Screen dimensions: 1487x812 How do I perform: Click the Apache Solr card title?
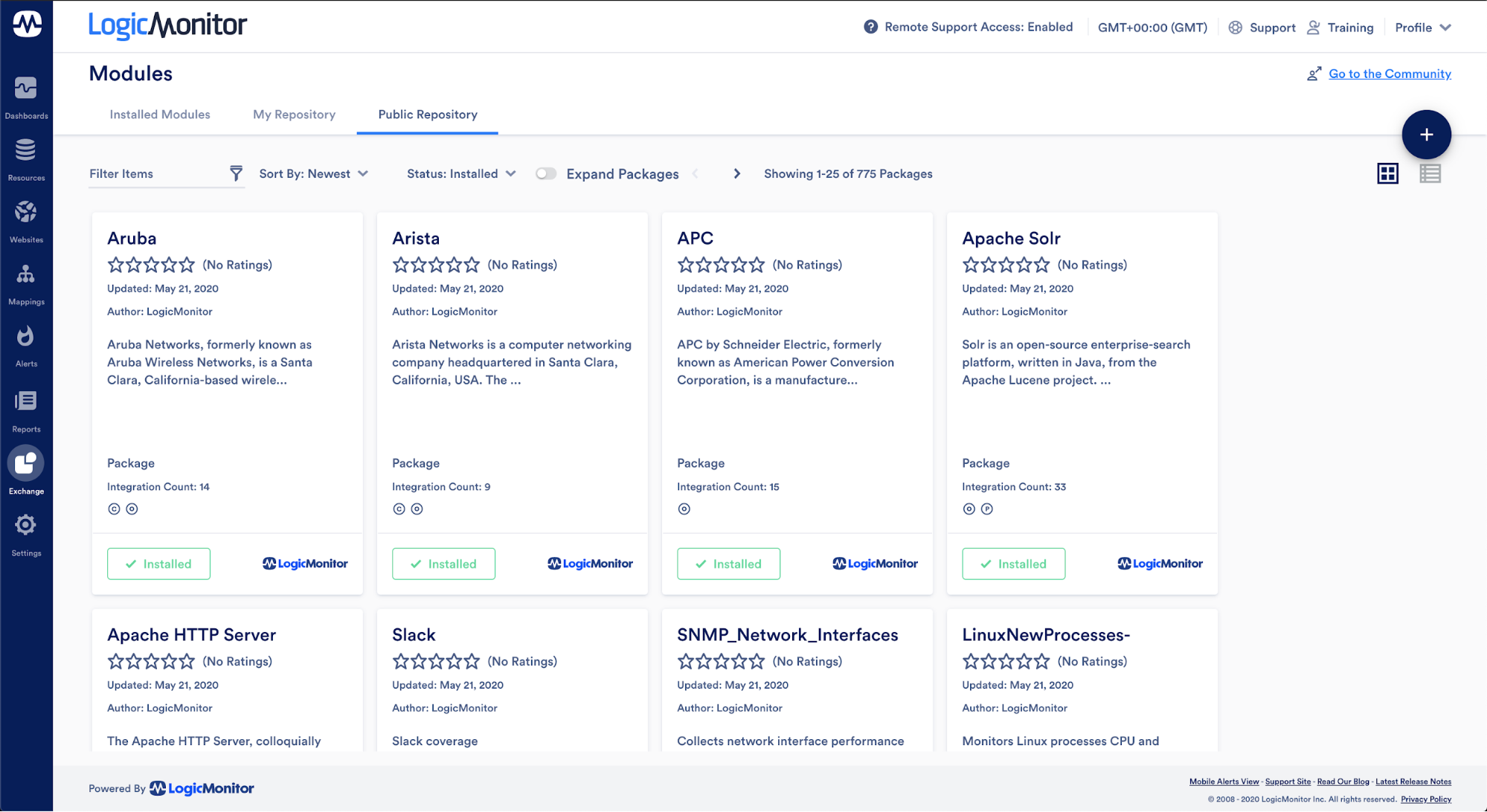1011,238
